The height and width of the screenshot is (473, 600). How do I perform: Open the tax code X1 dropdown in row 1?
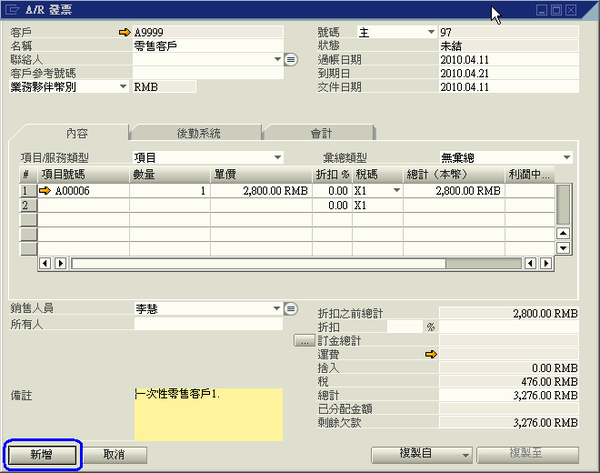coord(397,191)
